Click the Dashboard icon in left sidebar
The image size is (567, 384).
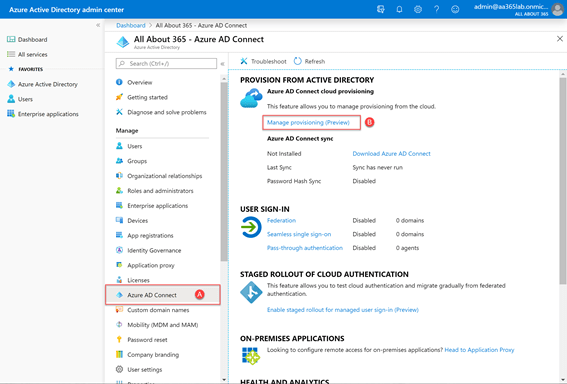11,39
